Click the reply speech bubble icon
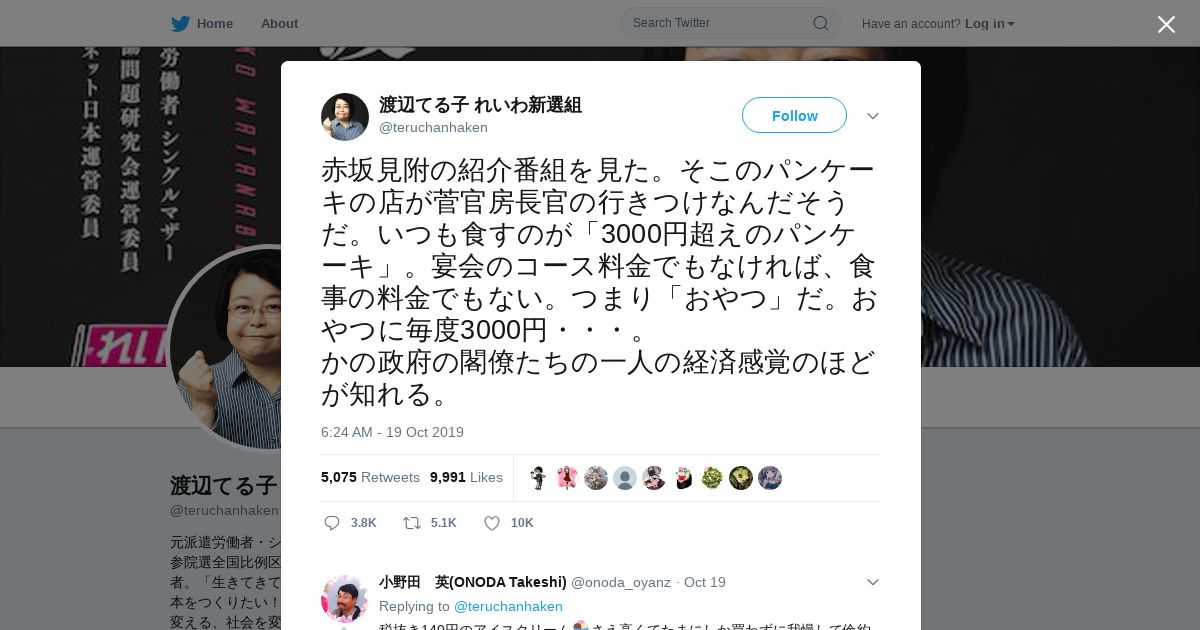The image size is (1200, 630). [332, 523]
